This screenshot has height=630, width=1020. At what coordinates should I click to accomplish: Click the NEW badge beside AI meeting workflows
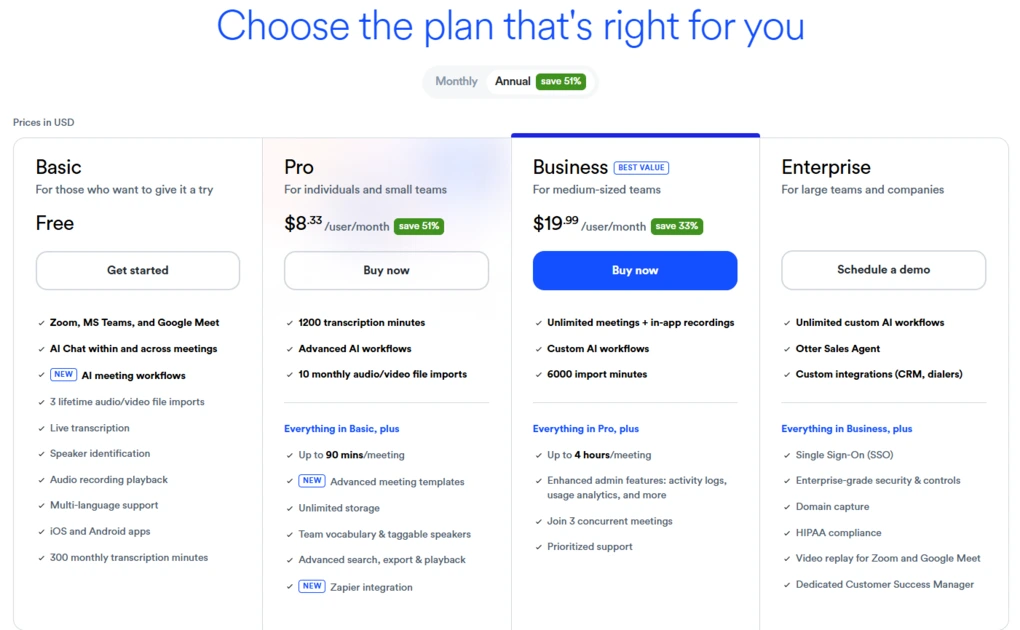63,374
